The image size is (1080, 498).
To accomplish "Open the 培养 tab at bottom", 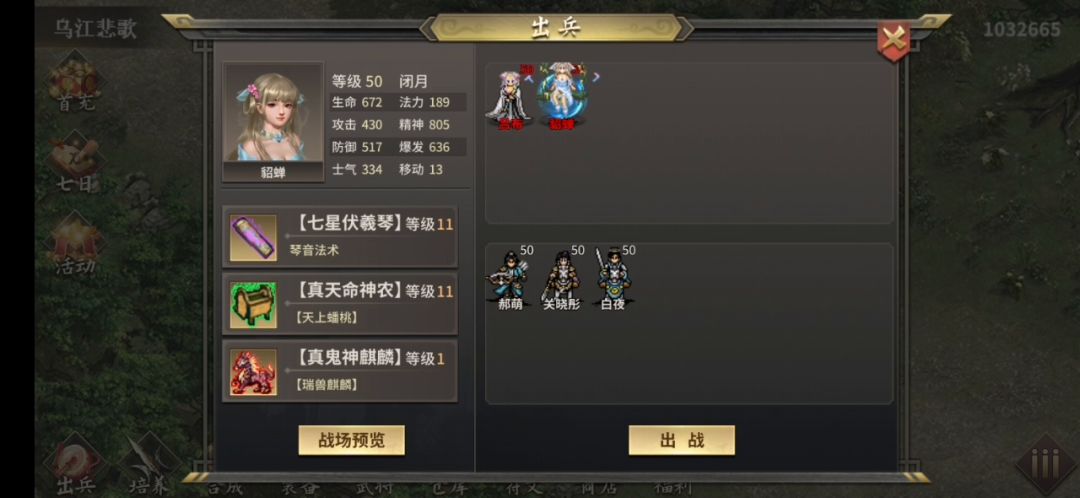I will point(149,468).
